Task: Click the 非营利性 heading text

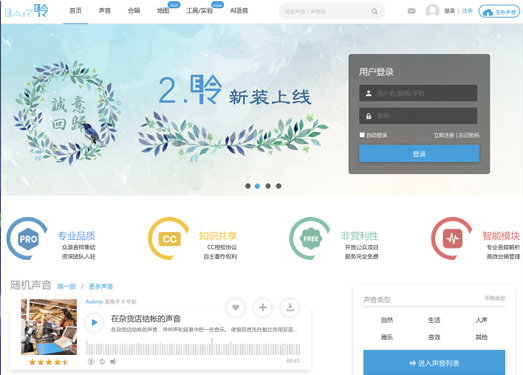Action: pos(359,236)
